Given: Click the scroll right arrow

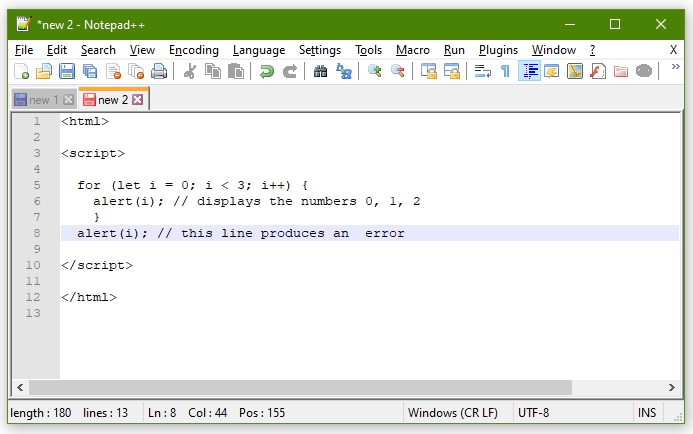Looking at the screenshot, I should 671,388.
